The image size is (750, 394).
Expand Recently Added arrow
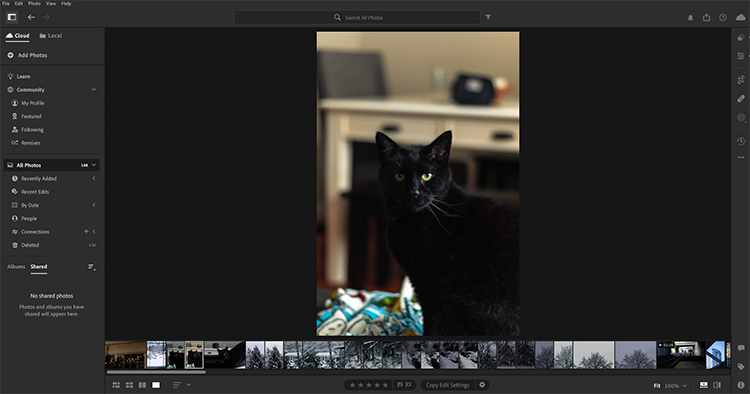[x=94, y=178]
